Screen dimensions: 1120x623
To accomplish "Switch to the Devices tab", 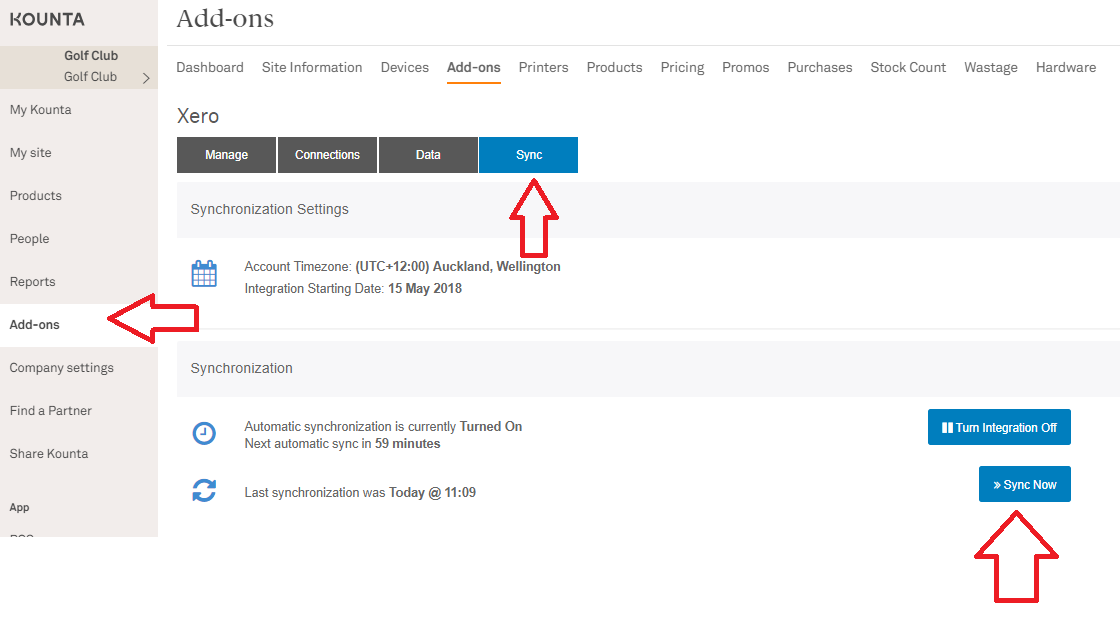I will click(x=404, y=67).
